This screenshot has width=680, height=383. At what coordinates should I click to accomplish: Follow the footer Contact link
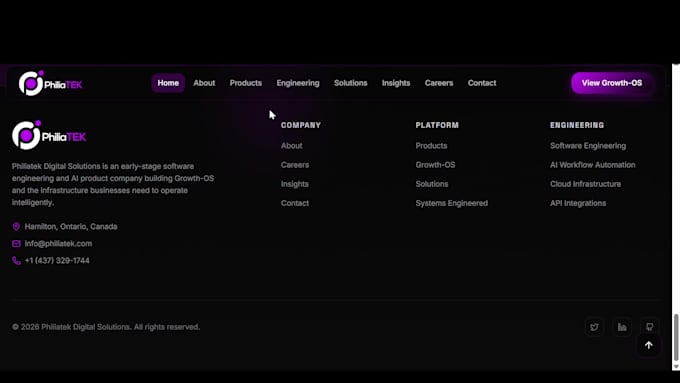[295, 203]
